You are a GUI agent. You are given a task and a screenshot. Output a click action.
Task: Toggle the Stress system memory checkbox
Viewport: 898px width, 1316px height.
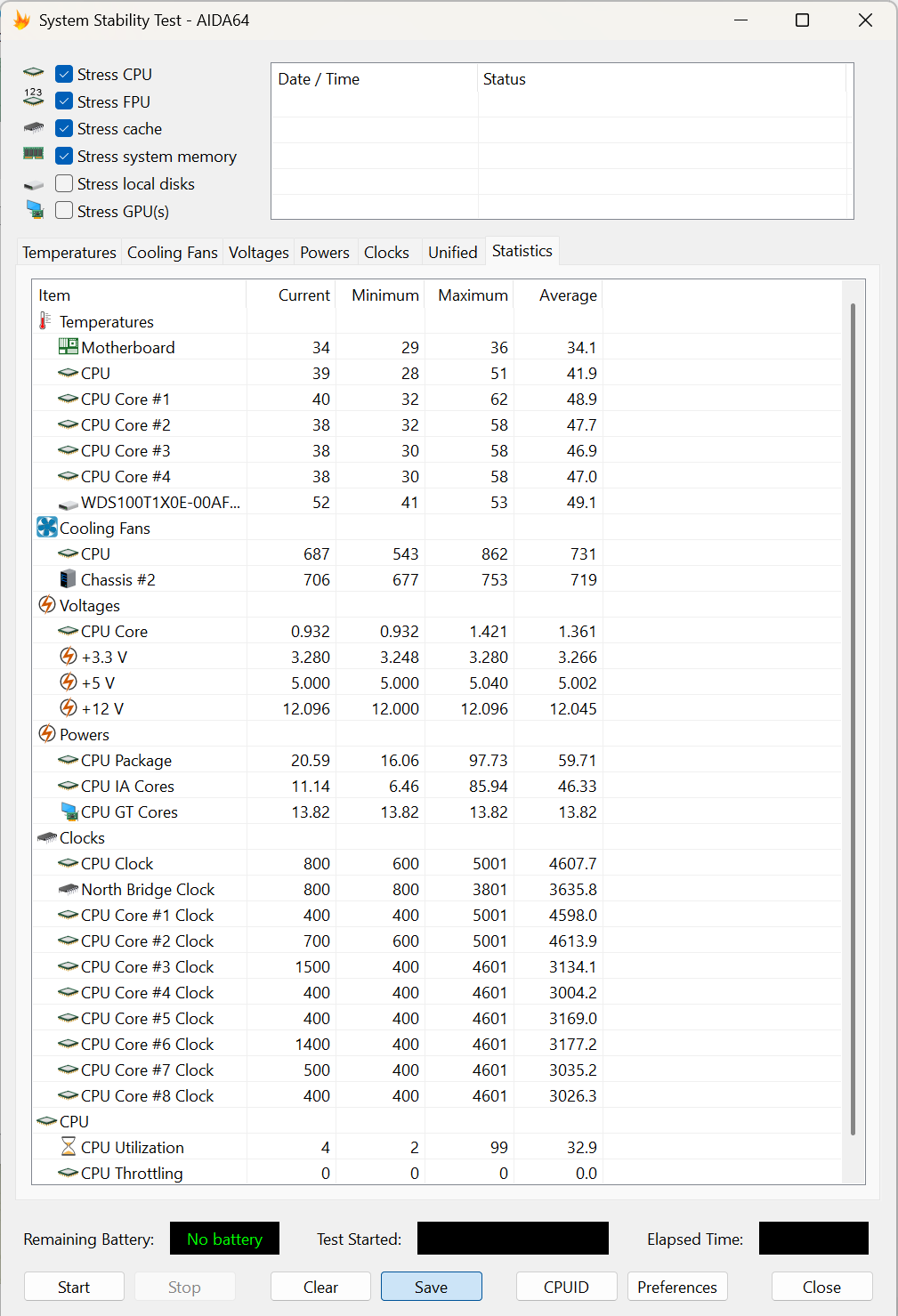(x=64, y=156)
